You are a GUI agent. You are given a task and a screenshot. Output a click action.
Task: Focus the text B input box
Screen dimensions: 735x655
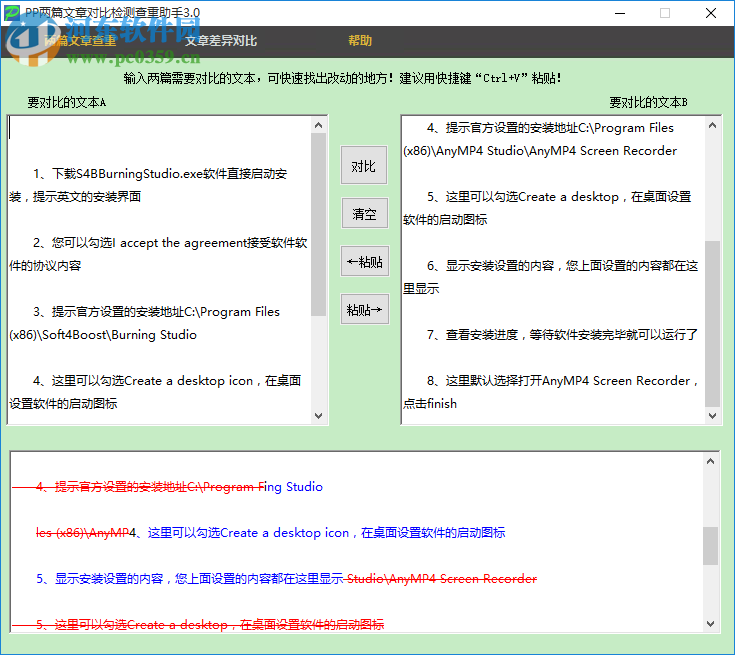pos(553,270)
